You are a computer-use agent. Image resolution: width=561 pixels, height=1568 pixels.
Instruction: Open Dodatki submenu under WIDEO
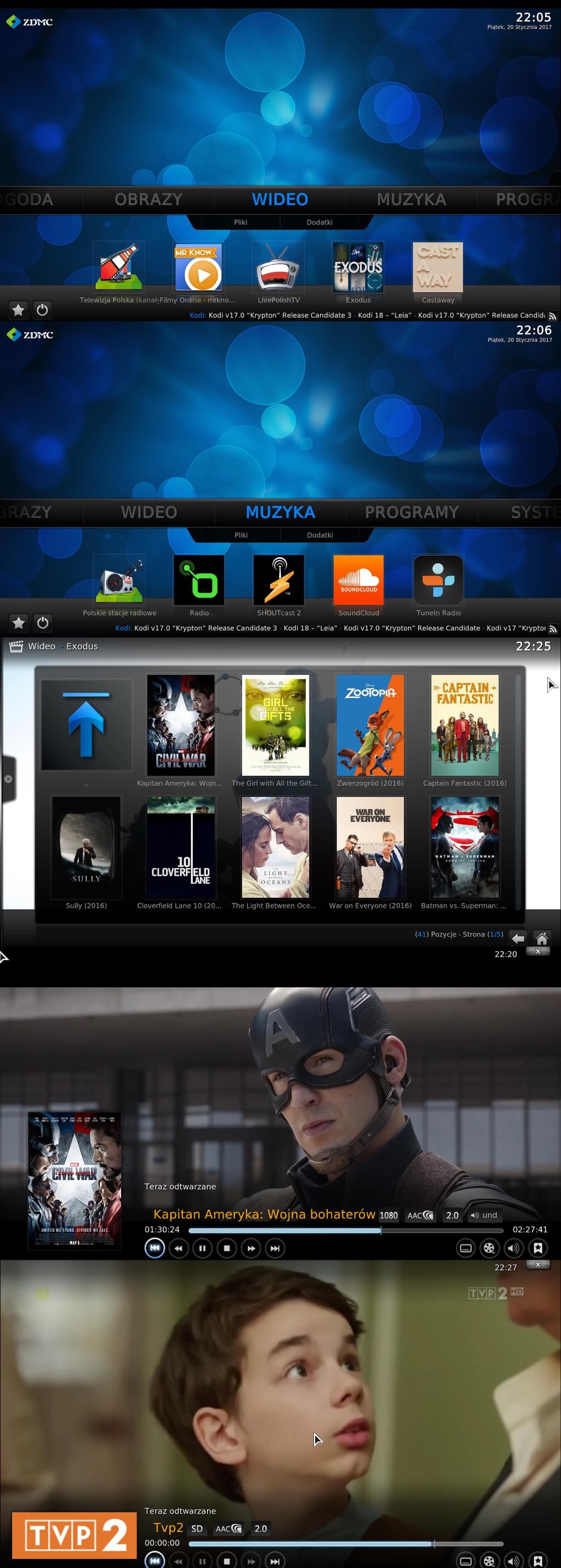[x=319, y=222]
